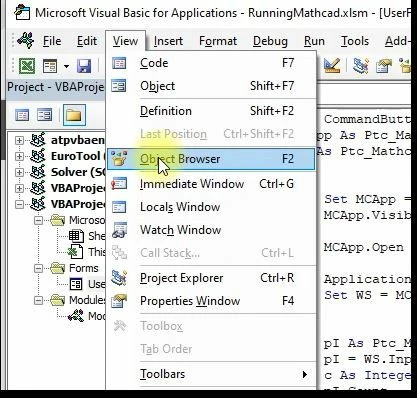This screenshot has width=417, height=398.
Task: Open Properties Window menu entry
Action: [211, 301]
